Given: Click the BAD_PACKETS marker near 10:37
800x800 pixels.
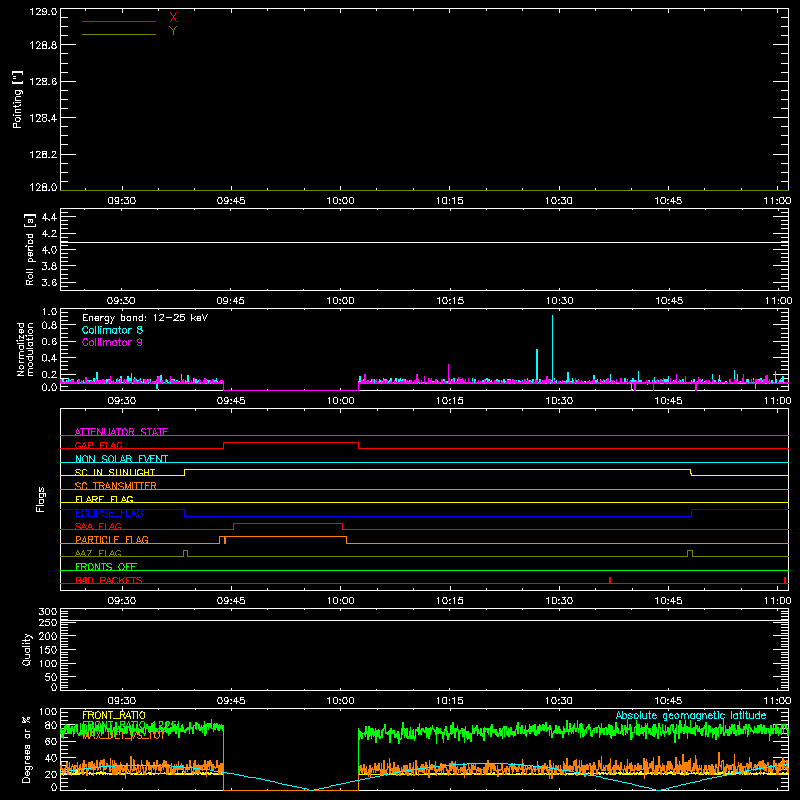Looking at the screenshot, I should [610, 580].
